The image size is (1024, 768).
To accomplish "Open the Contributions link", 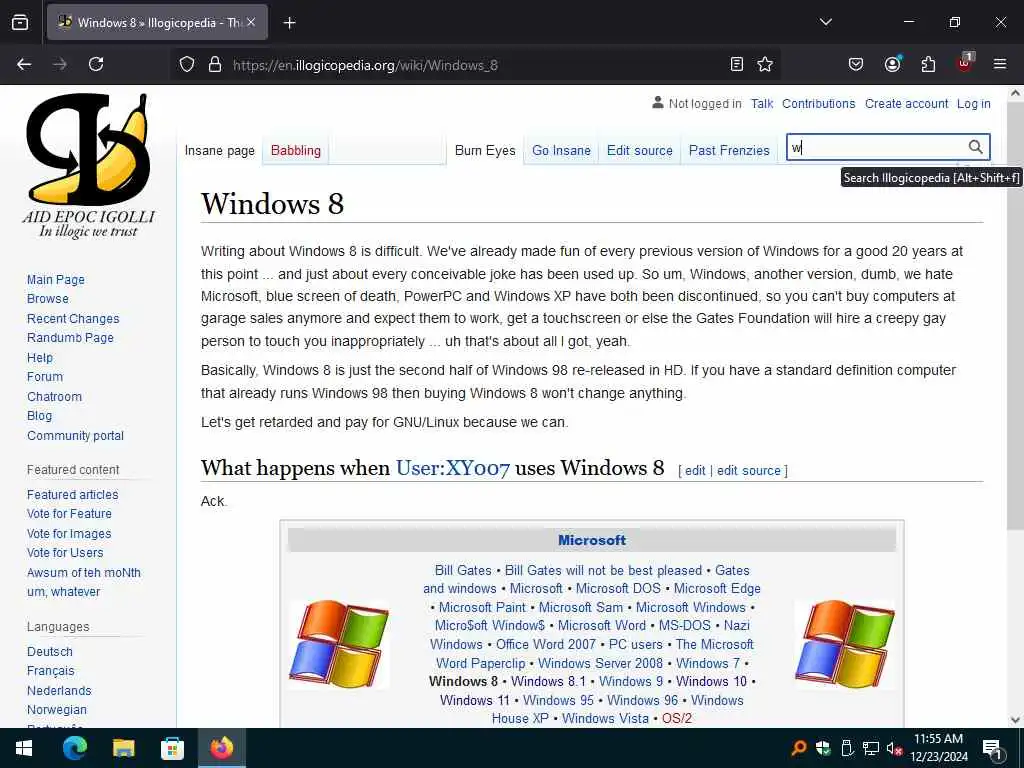I will point(818,104).
